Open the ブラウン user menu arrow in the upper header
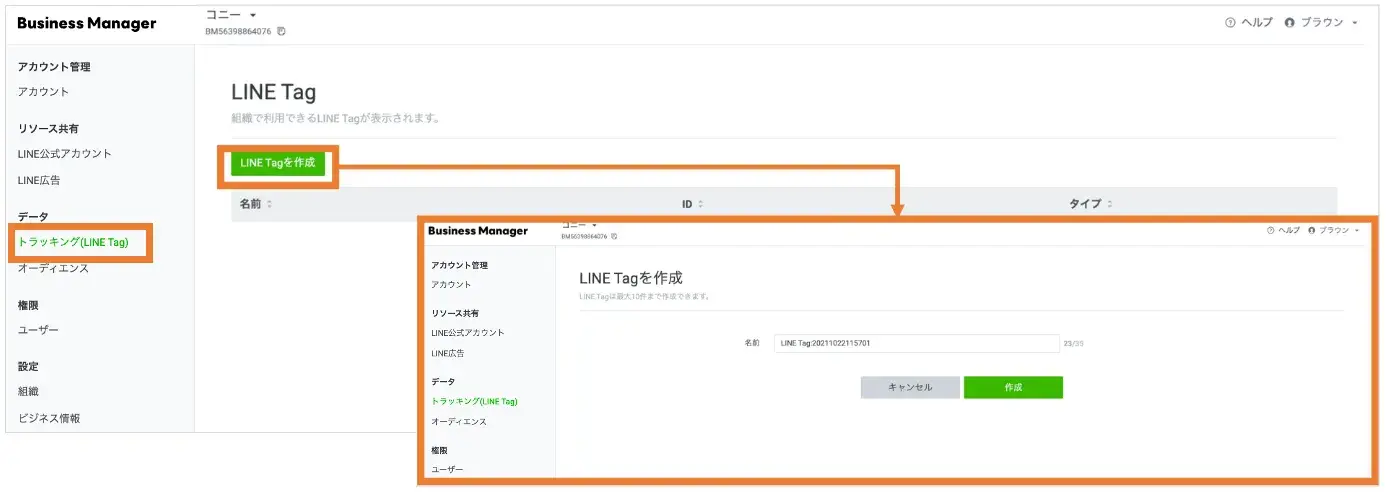 [x=1354, y=23]
